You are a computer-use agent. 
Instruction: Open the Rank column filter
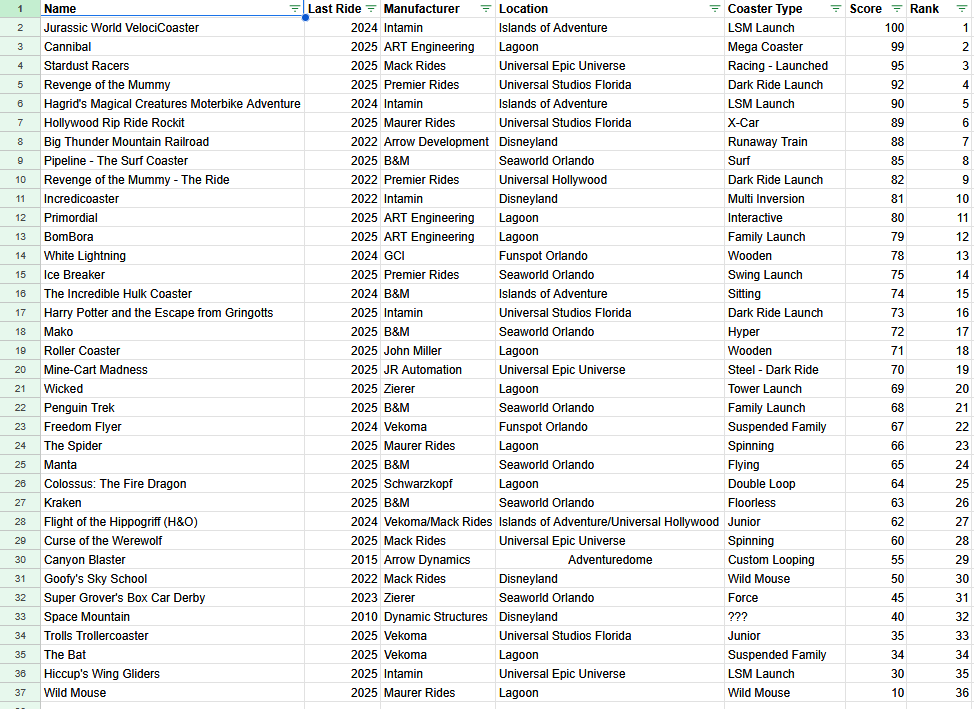[962, 9]
